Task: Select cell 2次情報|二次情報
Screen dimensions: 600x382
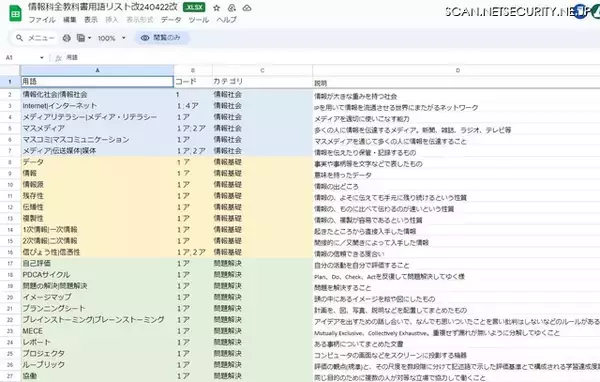Action: pyautogui.click(x=97, y=241)
